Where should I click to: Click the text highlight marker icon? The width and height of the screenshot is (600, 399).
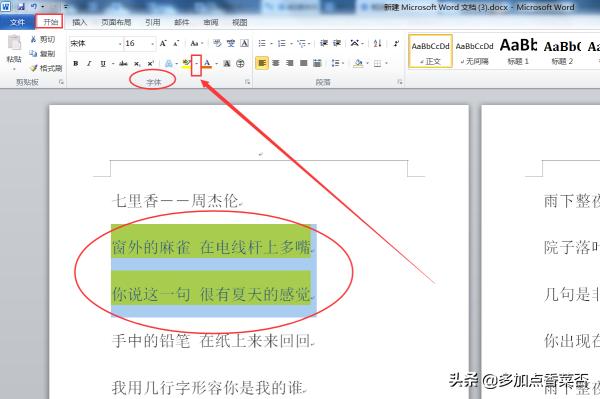pos(186,63)
